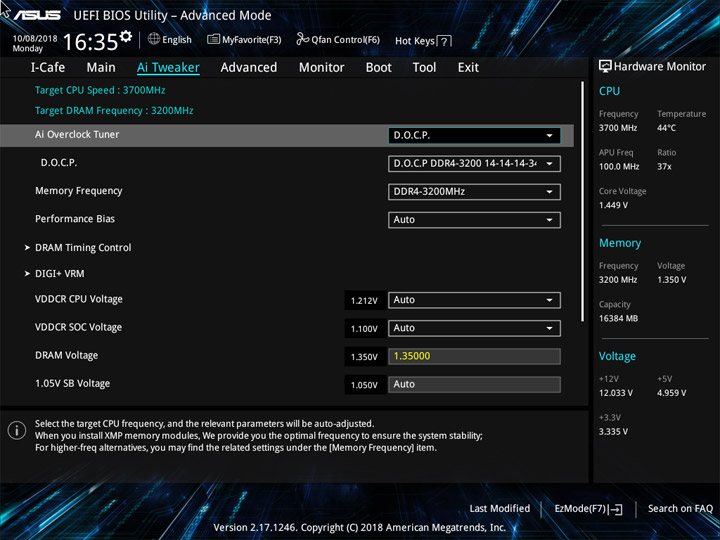Click the +12V 12.033 V reading

(x=616, y=393)
